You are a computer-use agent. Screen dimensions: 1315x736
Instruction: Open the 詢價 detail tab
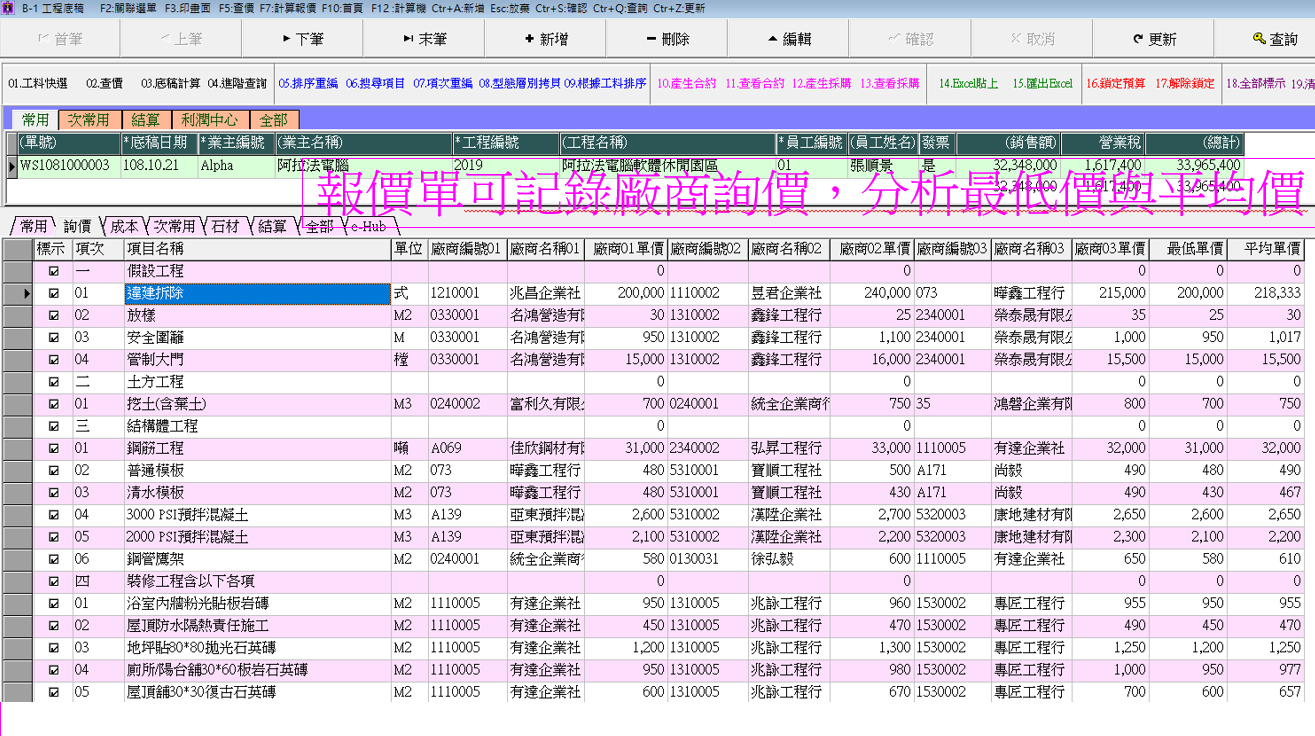click(x=77, y=227)
